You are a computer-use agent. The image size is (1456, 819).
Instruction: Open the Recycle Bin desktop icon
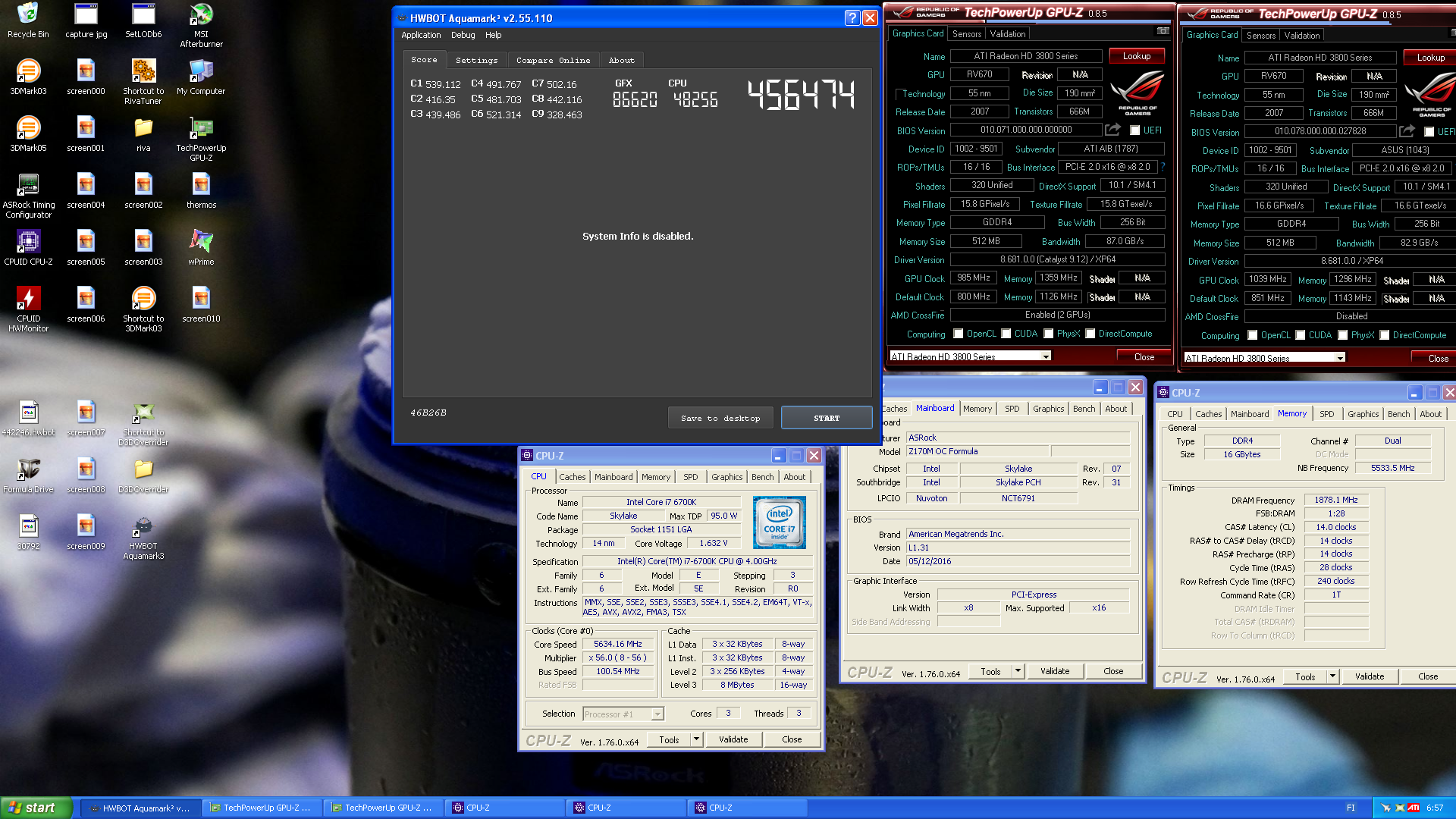(x=28, y=20)
